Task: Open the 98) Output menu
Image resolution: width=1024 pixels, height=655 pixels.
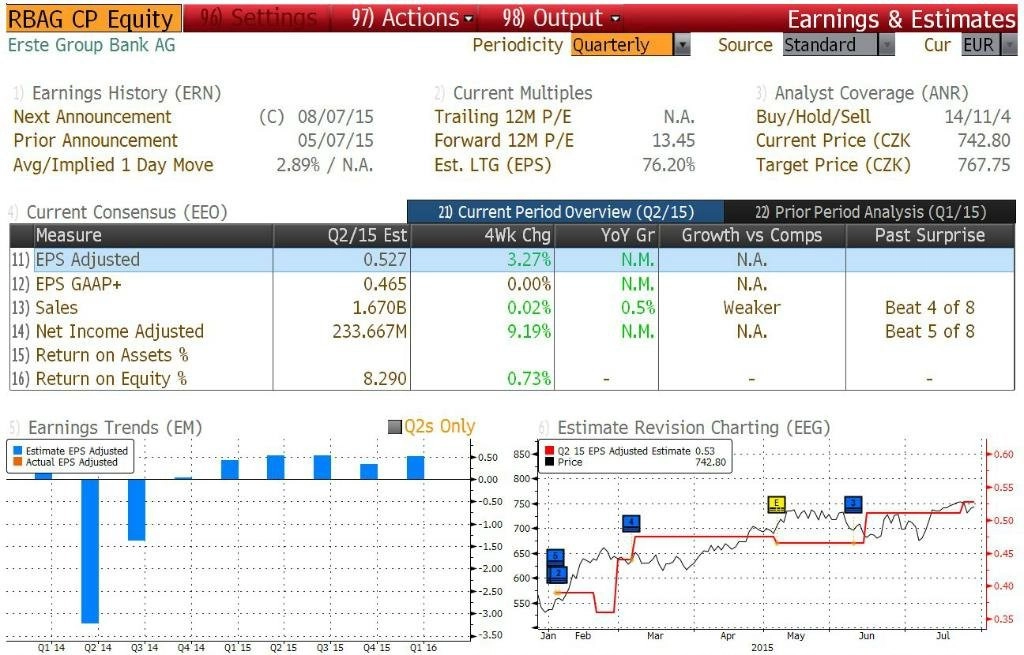Action: click(x=561, y=18)
